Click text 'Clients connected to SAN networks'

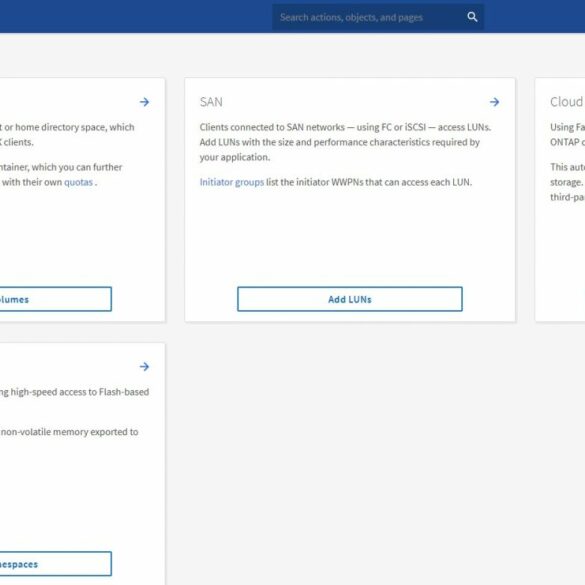coord(272,127)
